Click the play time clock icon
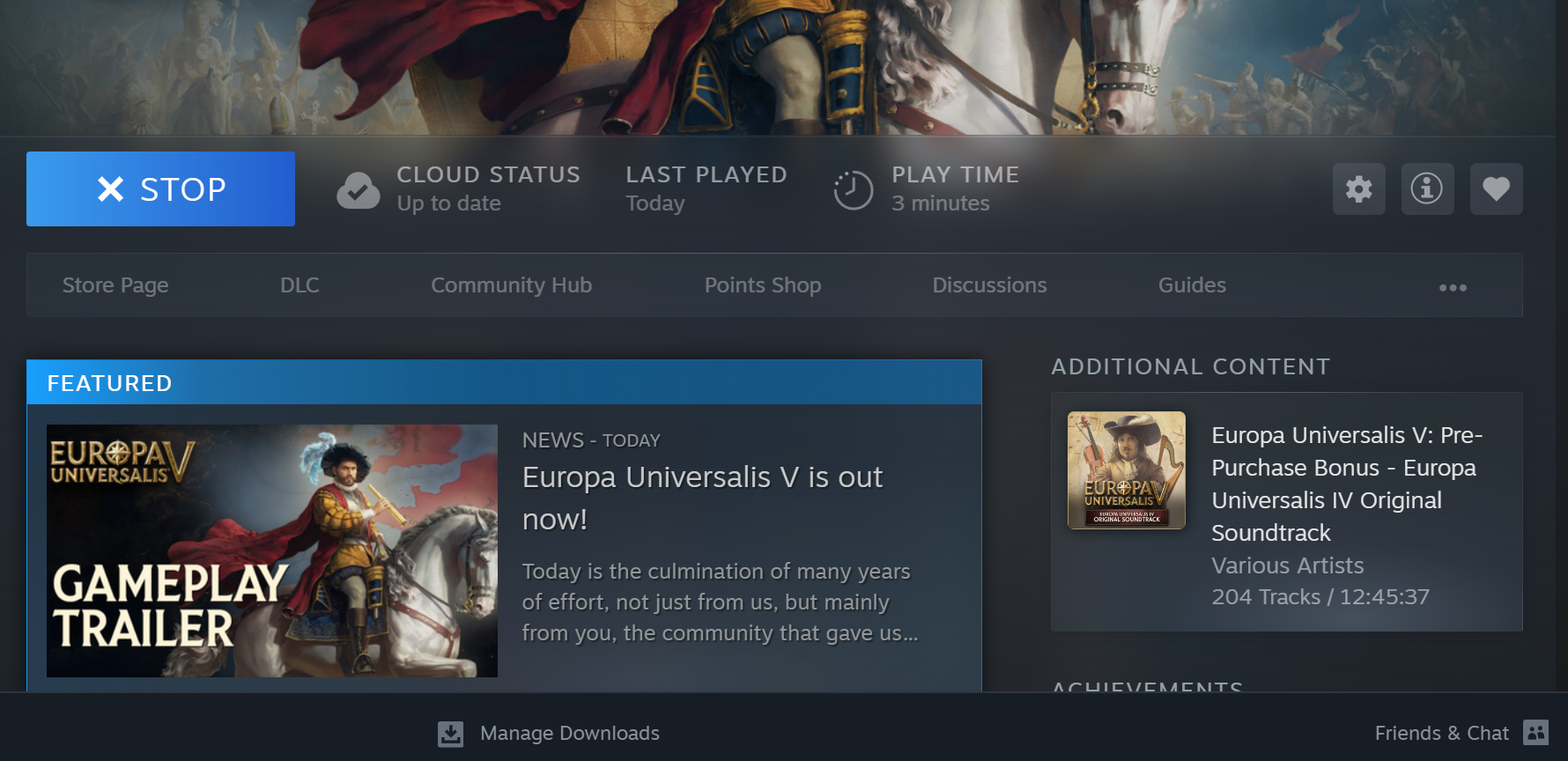The width and height of the screenshot is (1568, 761). [853, 189]
